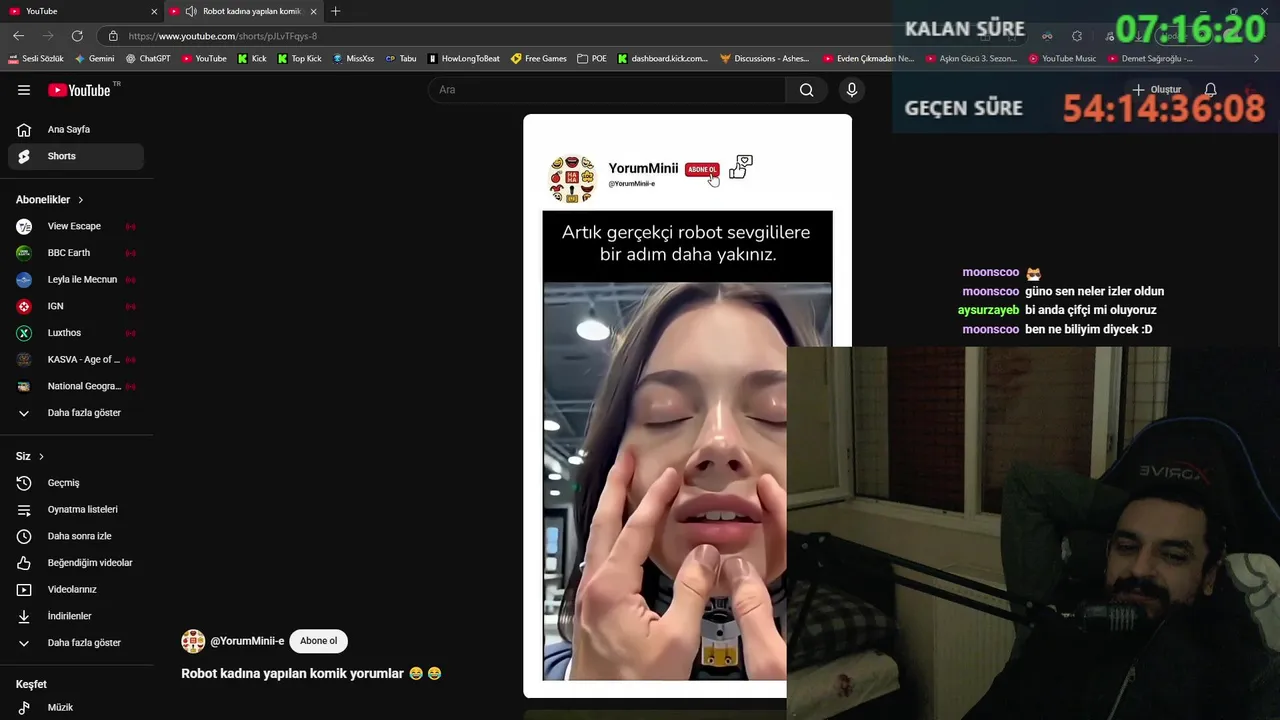The width and height of the screenshot is (1280, 720).
Task: Open Geçmiş watch history
Action: tap(76, 483)
